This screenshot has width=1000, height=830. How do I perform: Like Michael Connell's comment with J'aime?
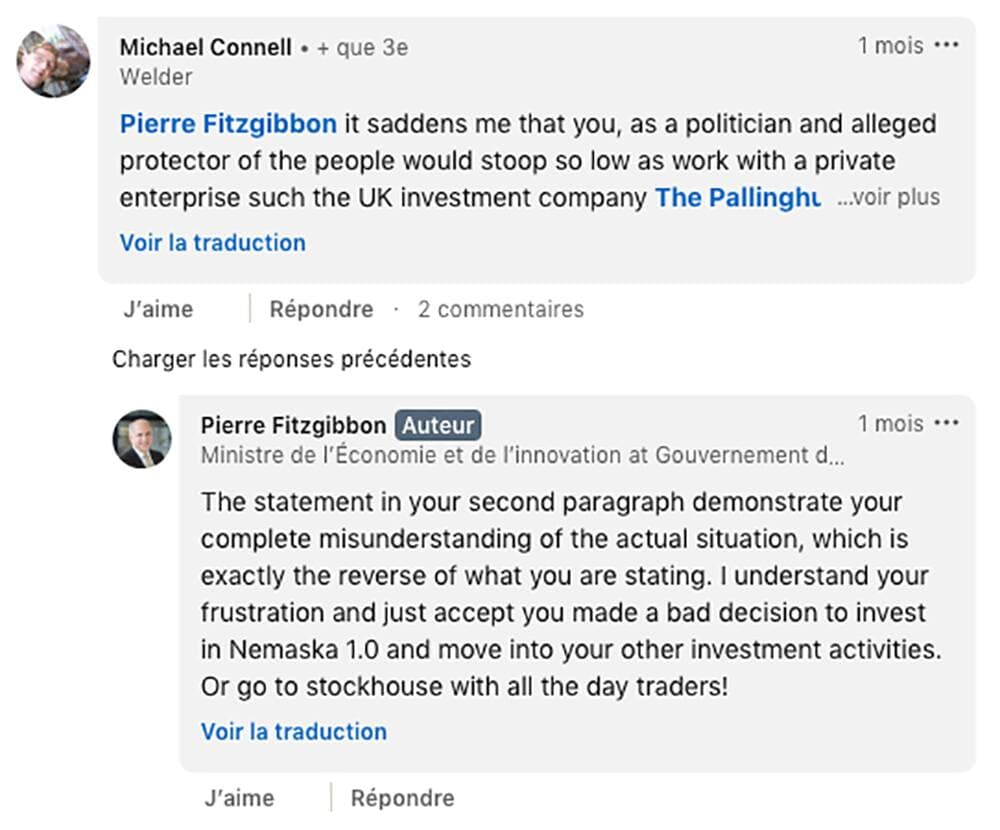(158, 309)
